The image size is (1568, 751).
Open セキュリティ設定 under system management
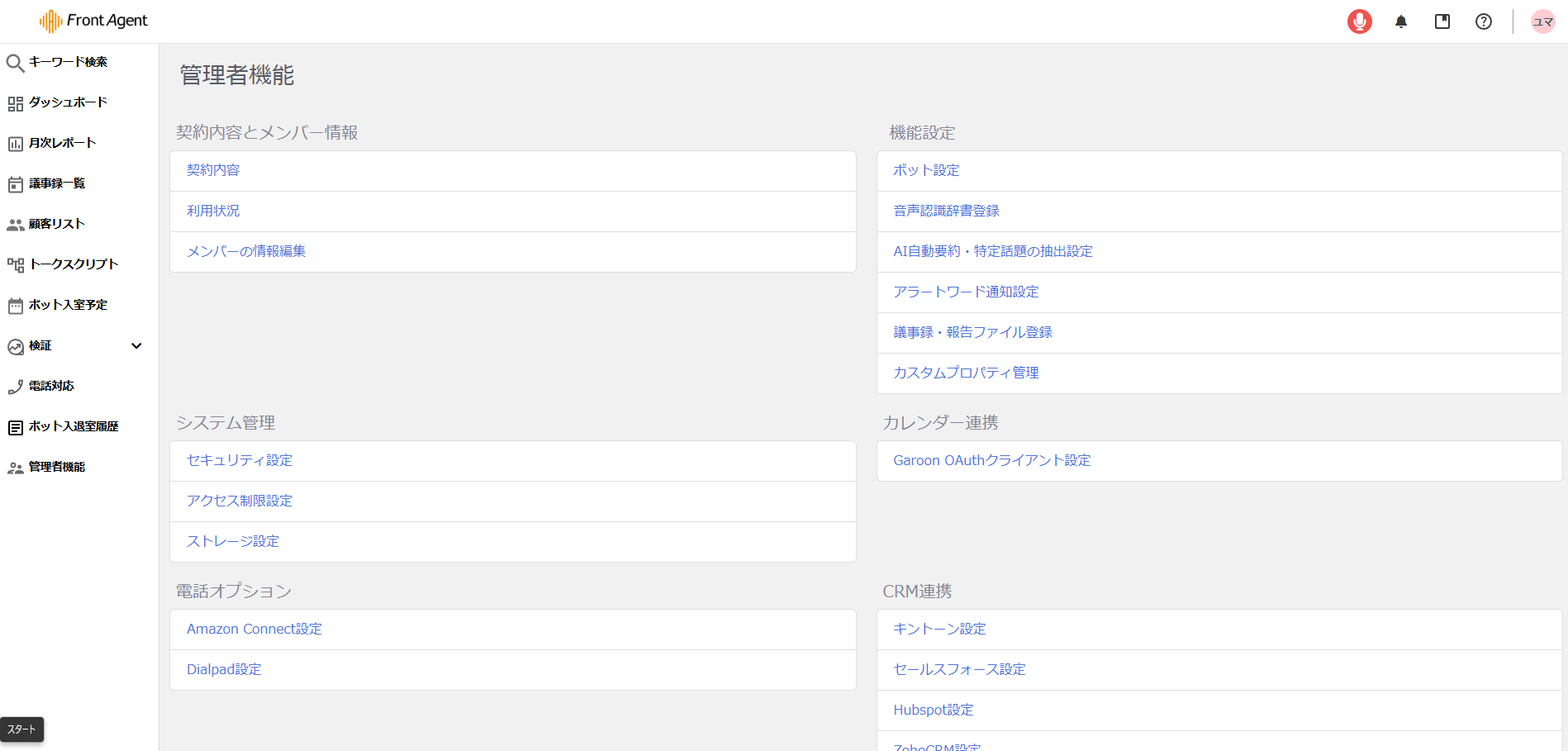(240, 460)
